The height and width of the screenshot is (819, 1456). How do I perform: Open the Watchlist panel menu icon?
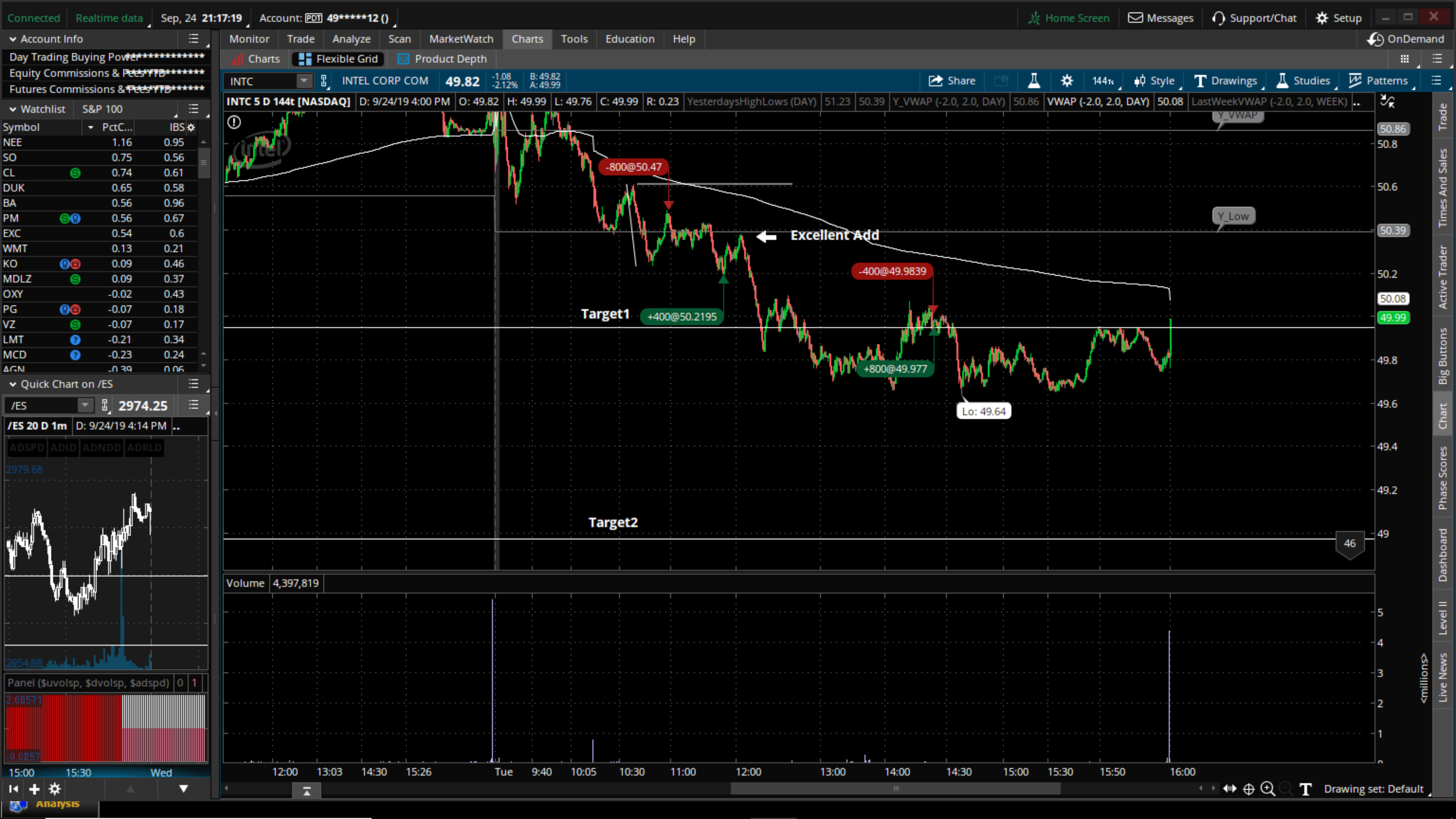[193, 108]
